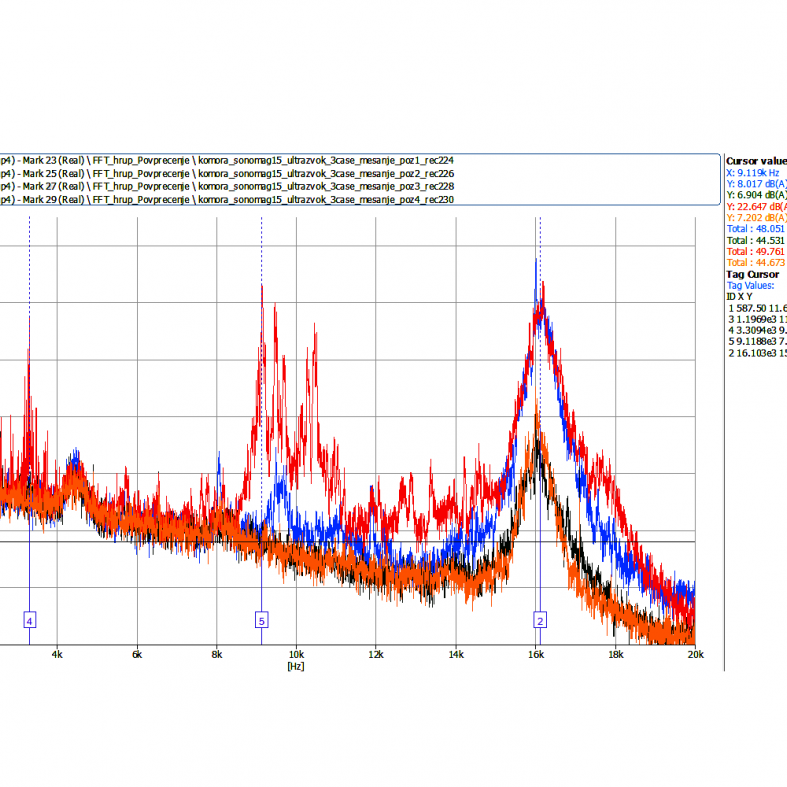Viewport: 787px width, 787px height.
Task: Click tag marker 5 near 9 kHz
Action: click(x=261, y=621)
